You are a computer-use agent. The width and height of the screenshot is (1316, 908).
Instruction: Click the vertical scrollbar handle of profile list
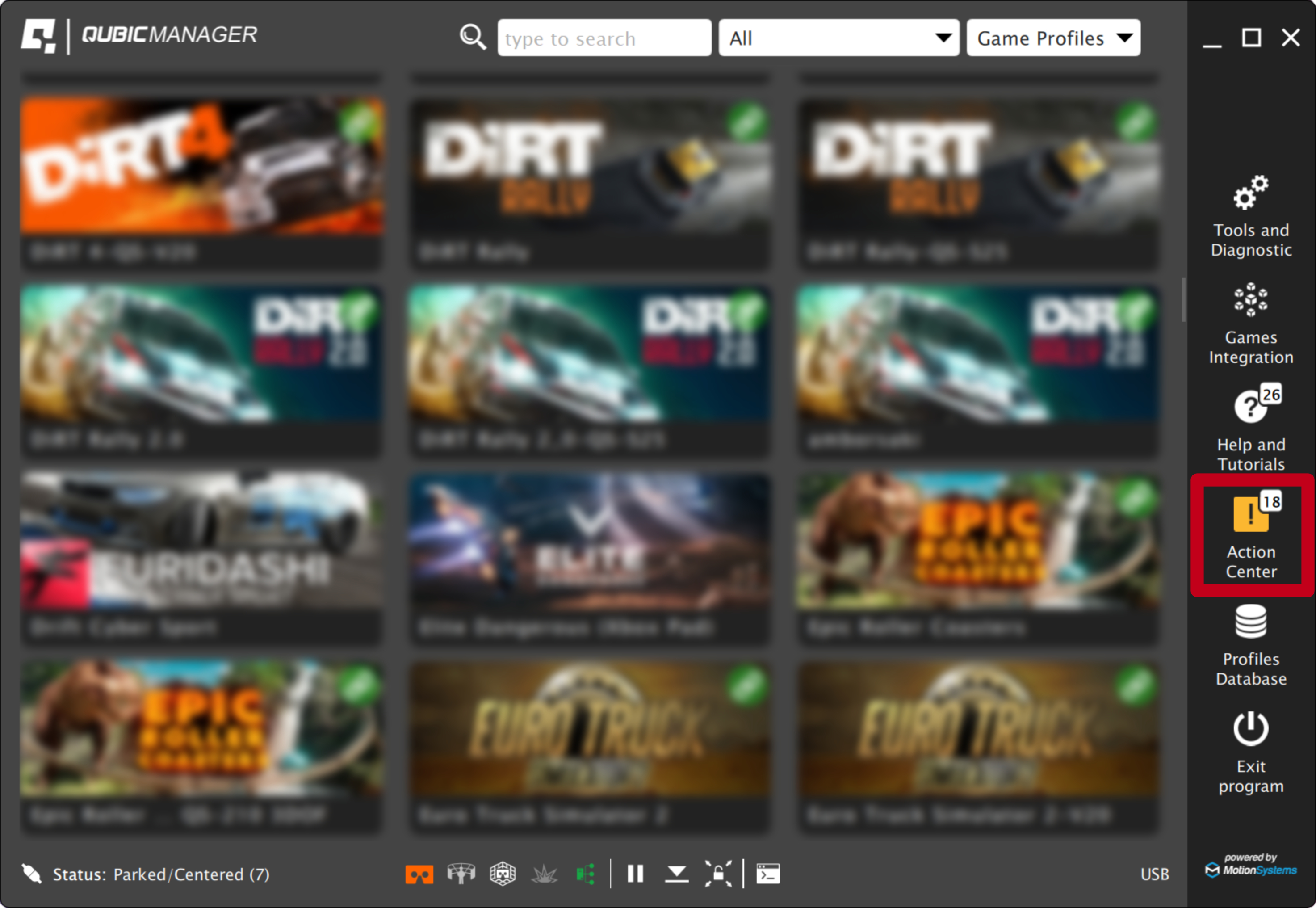coord(1183,300)
